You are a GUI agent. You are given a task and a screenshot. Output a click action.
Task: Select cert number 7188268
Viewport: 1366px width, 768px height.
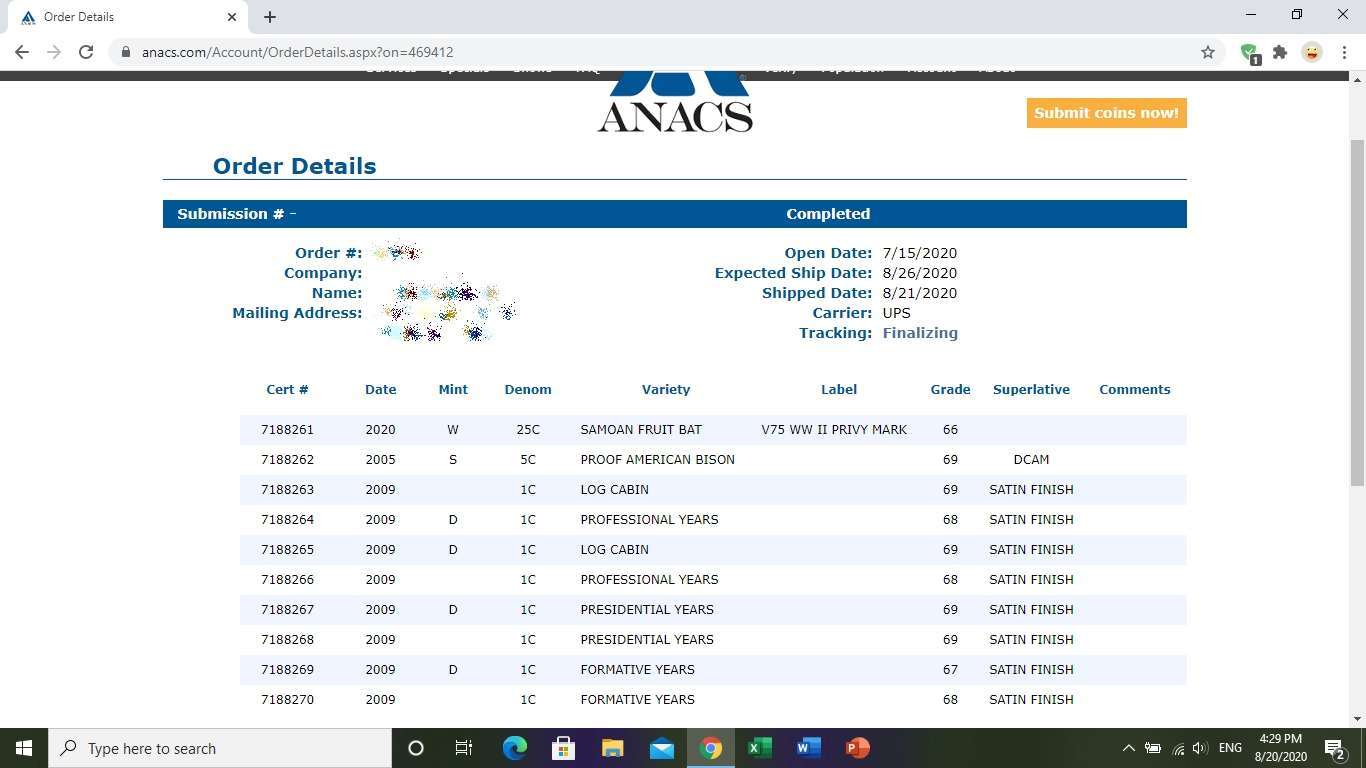click(x=287, y=640)
